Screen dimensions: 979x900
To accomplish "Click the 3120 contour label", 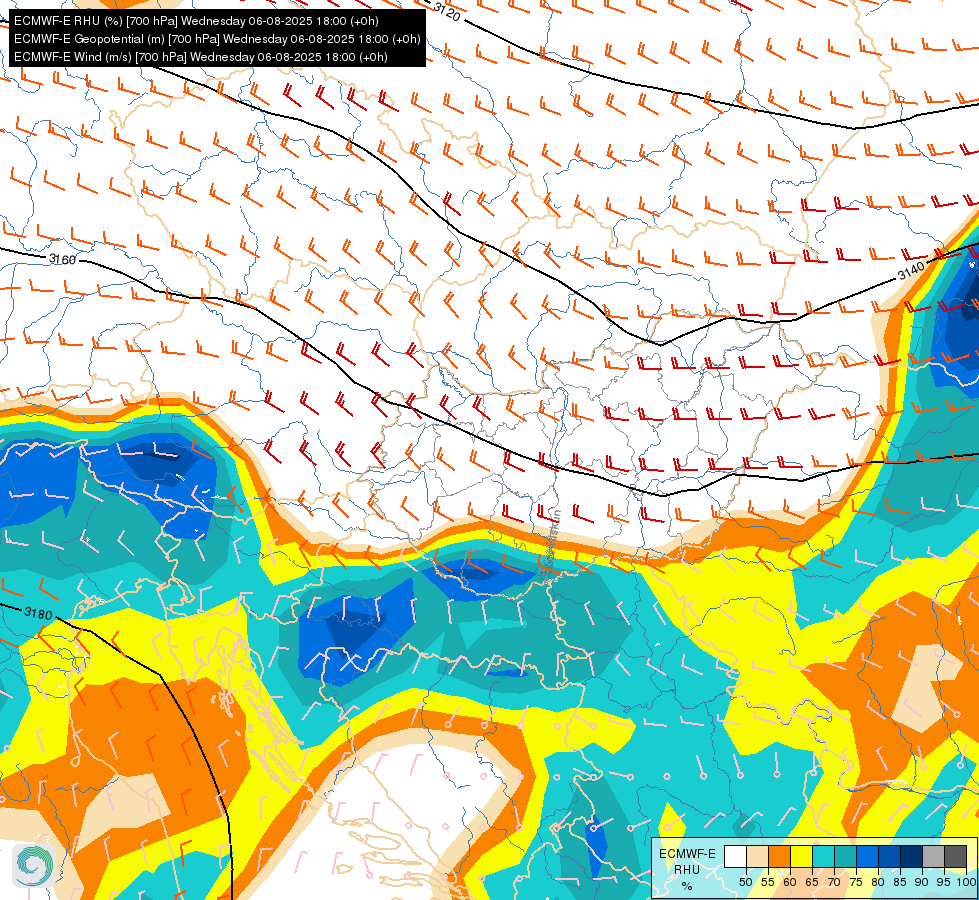I will pos(446,11).
